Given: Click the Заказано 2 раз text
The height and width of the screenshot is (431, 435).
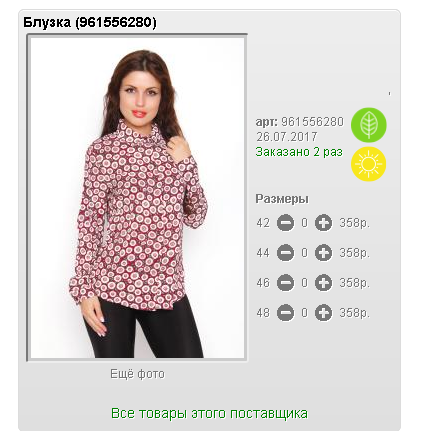Looking at the screenshot, I should [x=299, y=152].
